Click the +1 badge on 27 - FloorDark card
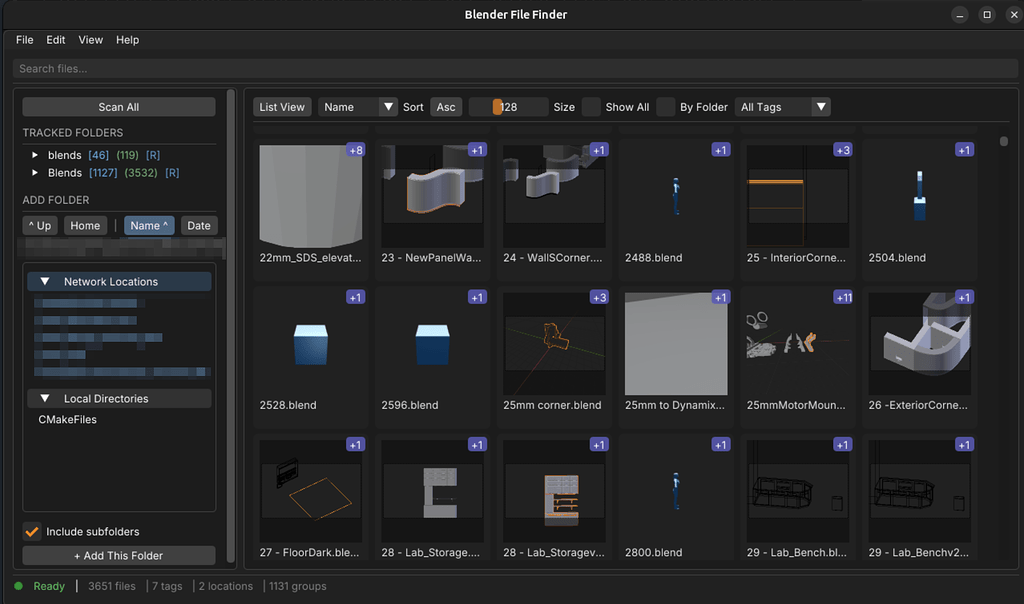The image size is (1024, 604). pyautogui.click(x=355, y=445)
